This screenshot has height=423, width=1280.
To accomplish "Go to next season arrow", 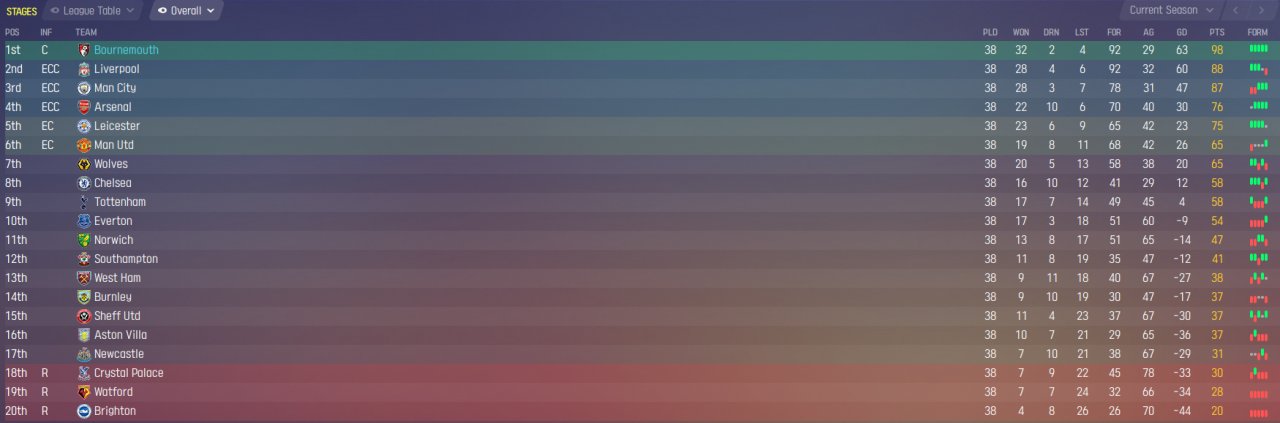I will 1261,10.
